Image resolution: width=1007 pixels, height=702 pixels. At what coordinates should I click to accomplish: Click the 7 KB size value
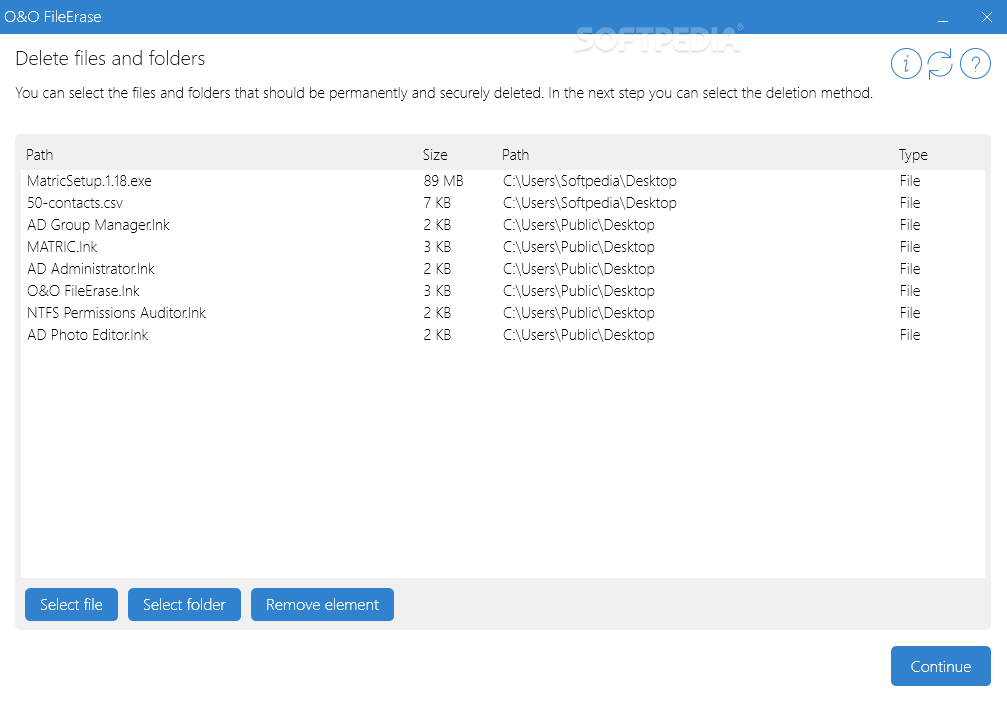point(437,203)
